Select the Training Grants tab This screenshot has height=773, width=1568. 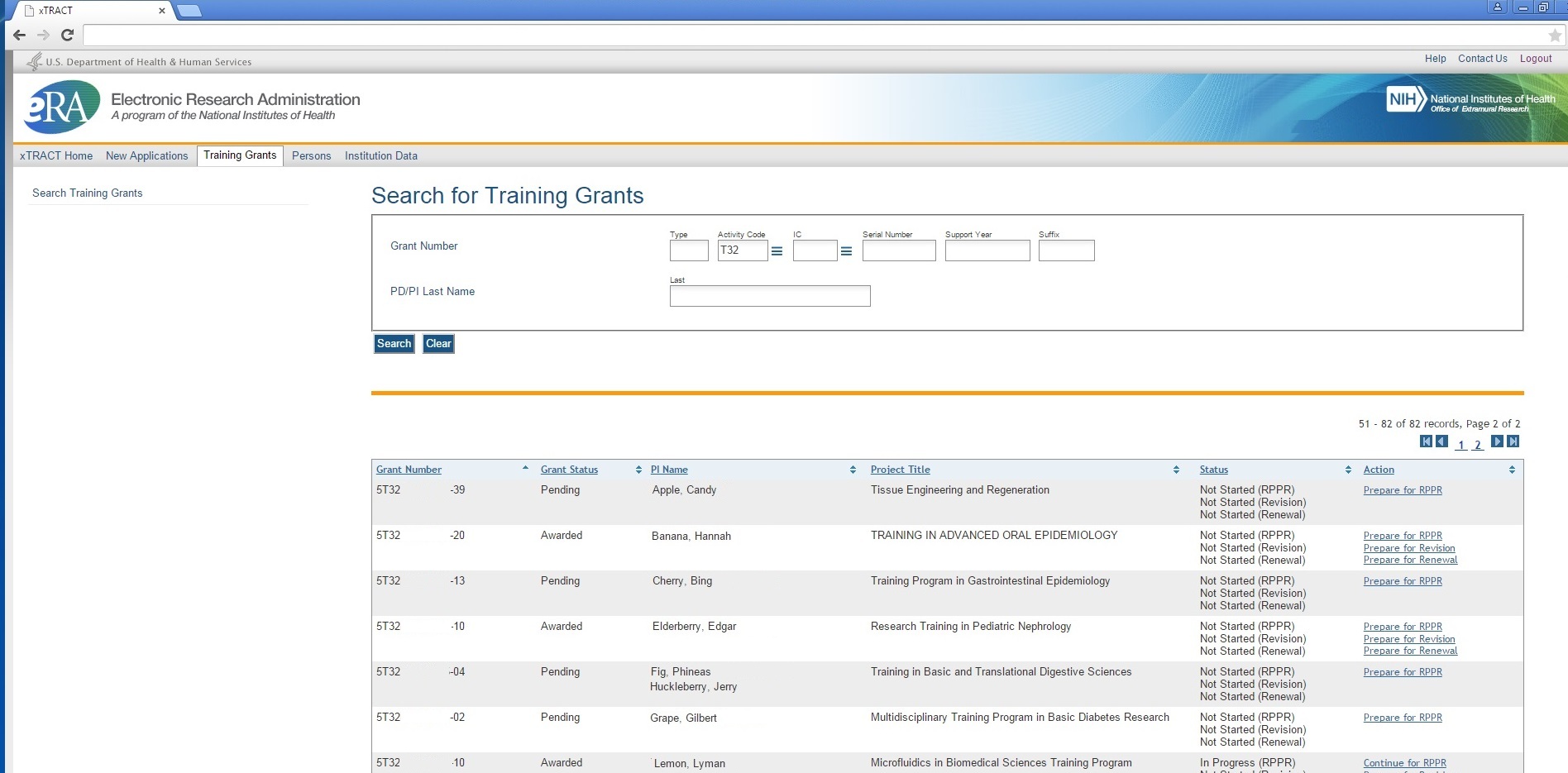(240, 155)
